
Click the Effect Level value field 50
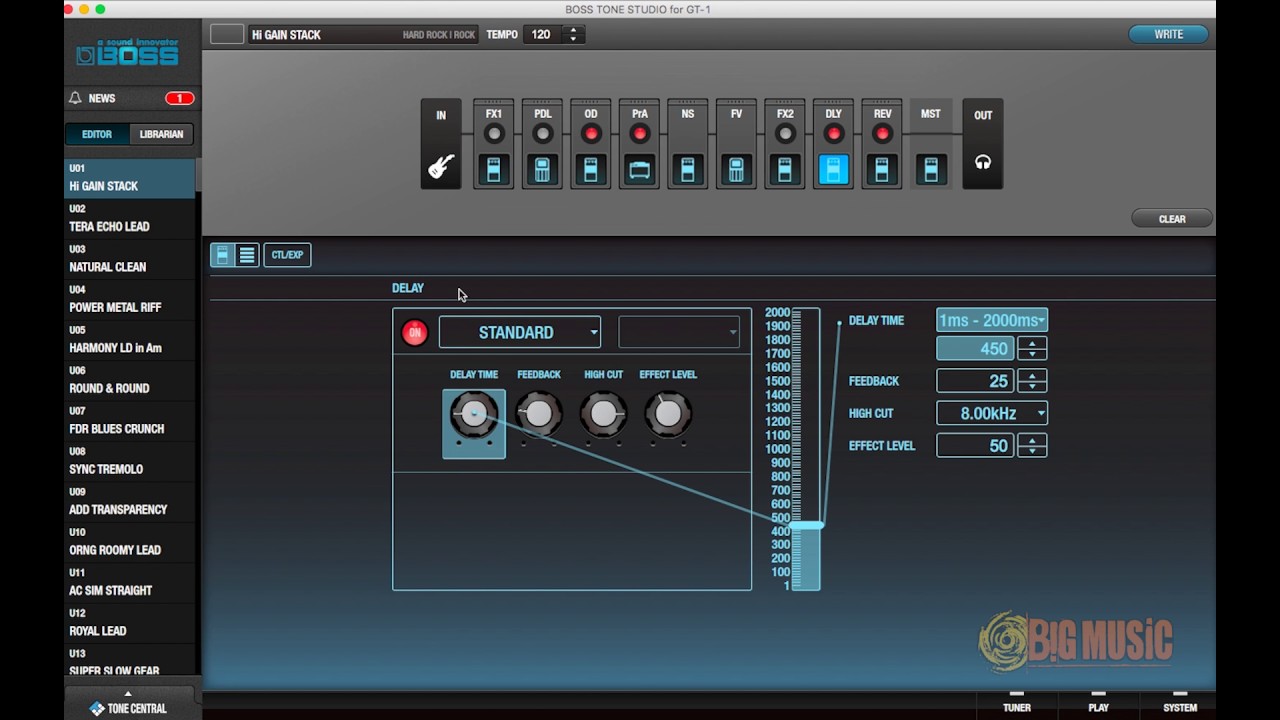(x=975, y=445)
